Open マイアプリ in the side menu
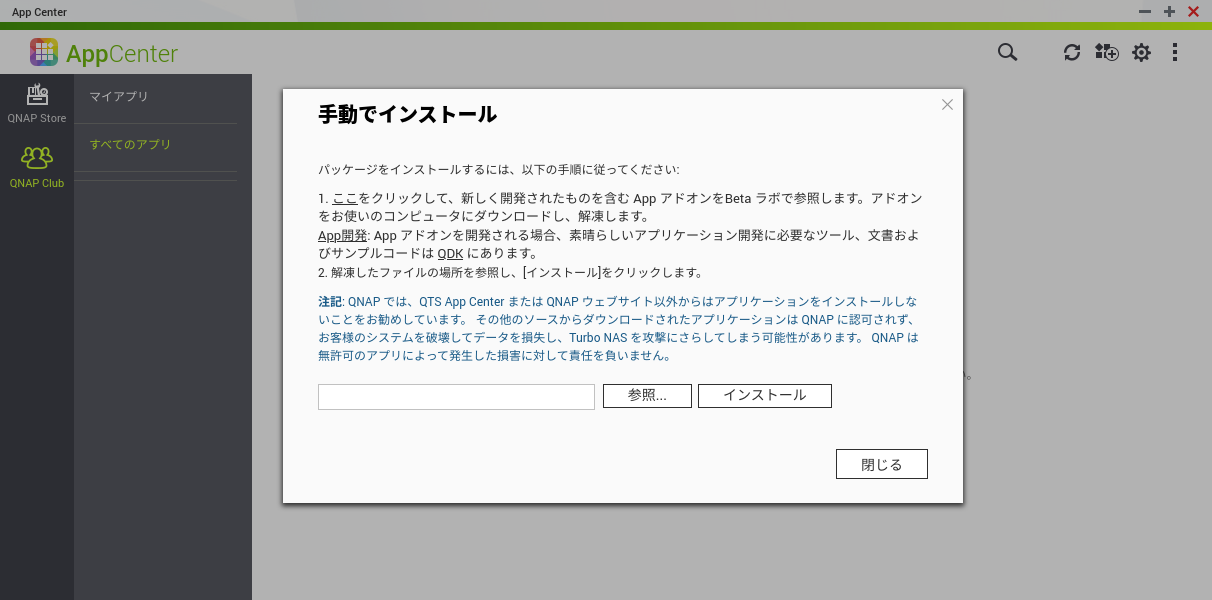The height and width of the screenshot is (600, 1212). coord(119,97)
